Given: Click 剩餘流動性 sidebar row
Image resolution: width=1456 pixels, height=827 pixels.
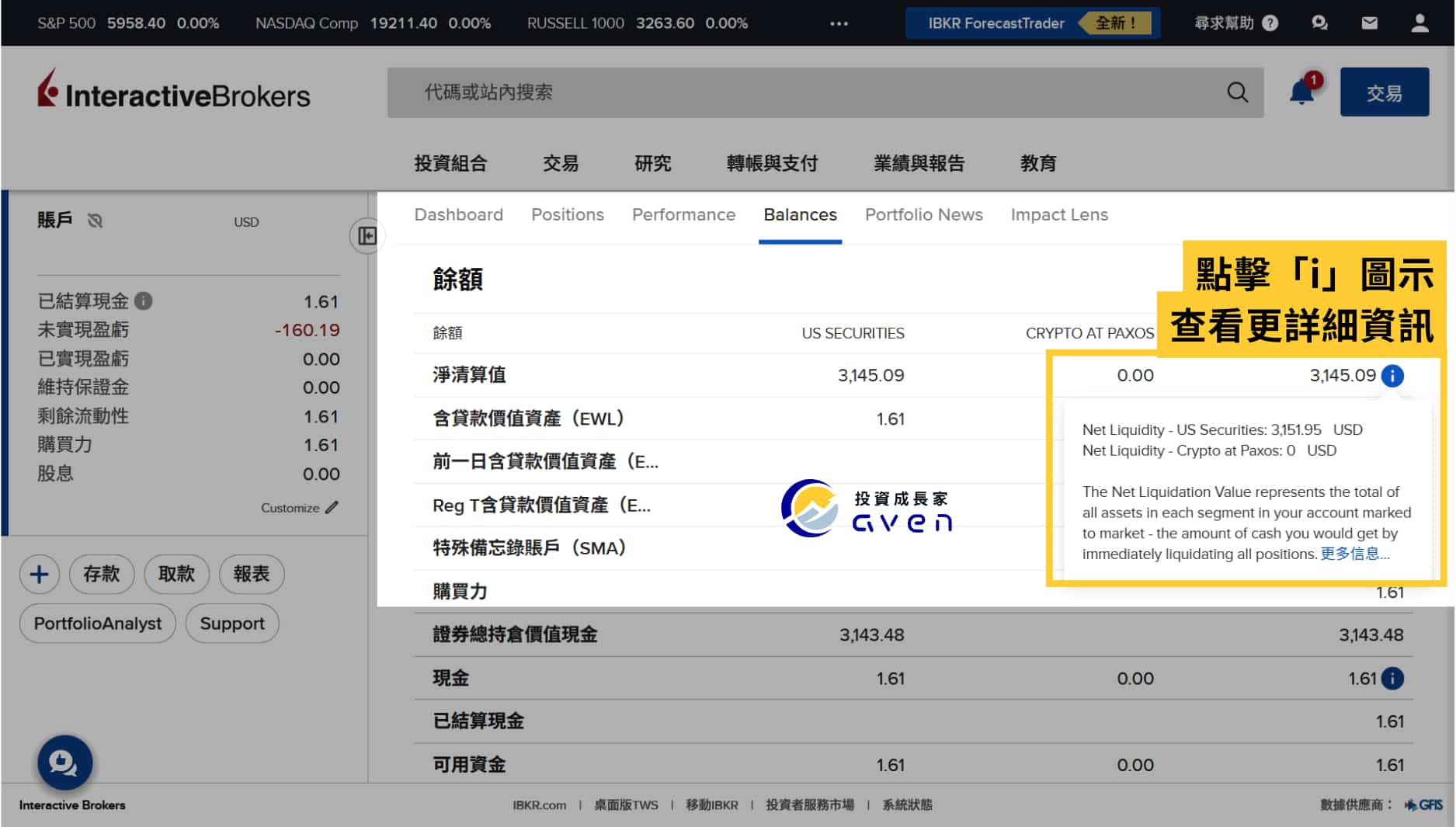Looking at the screenshot, I should (x=189, y=416).
